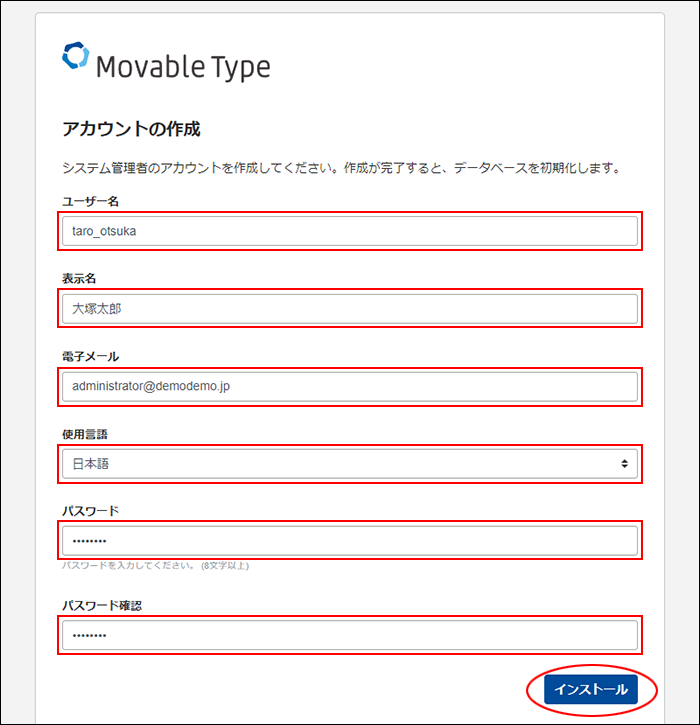Viewport: 700px width, 725px height.
Task: Focus the username field containing taro_otsuka
Action: point(350,231)
